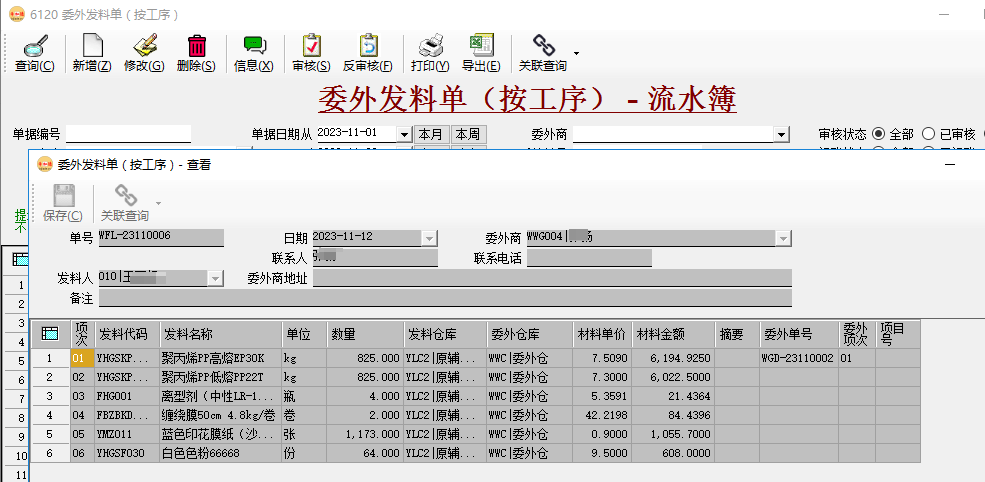Click amount cell 1,055.7000
985x482 pixels.
click(x=673, y=434)
